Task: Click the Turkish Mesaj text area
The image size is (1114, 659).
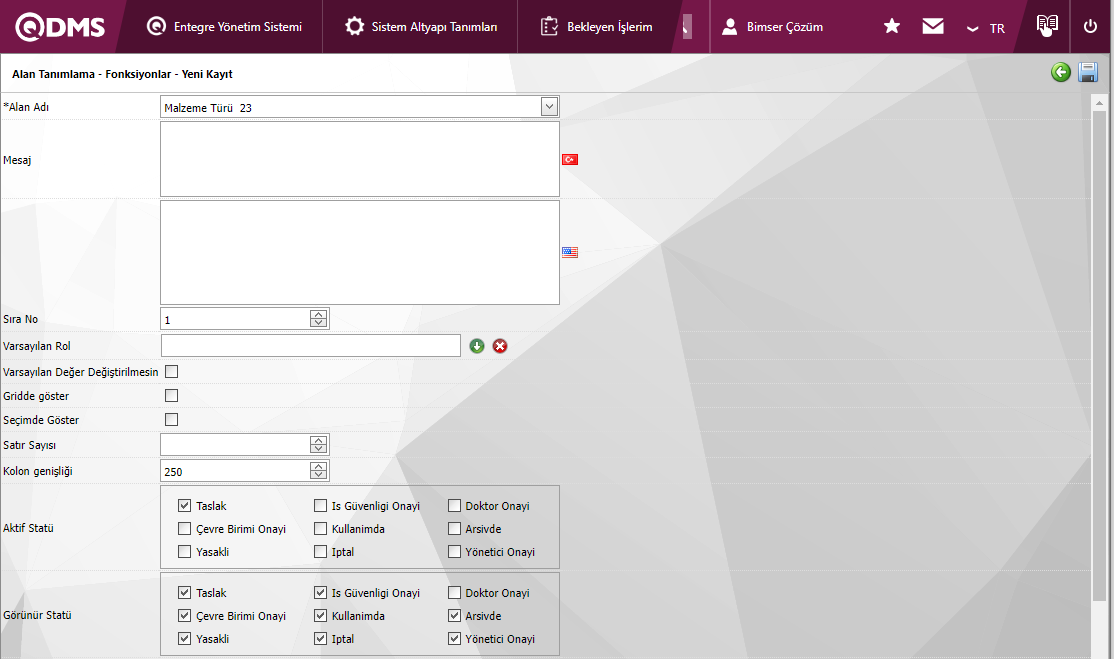Action: tap(359, 159)
